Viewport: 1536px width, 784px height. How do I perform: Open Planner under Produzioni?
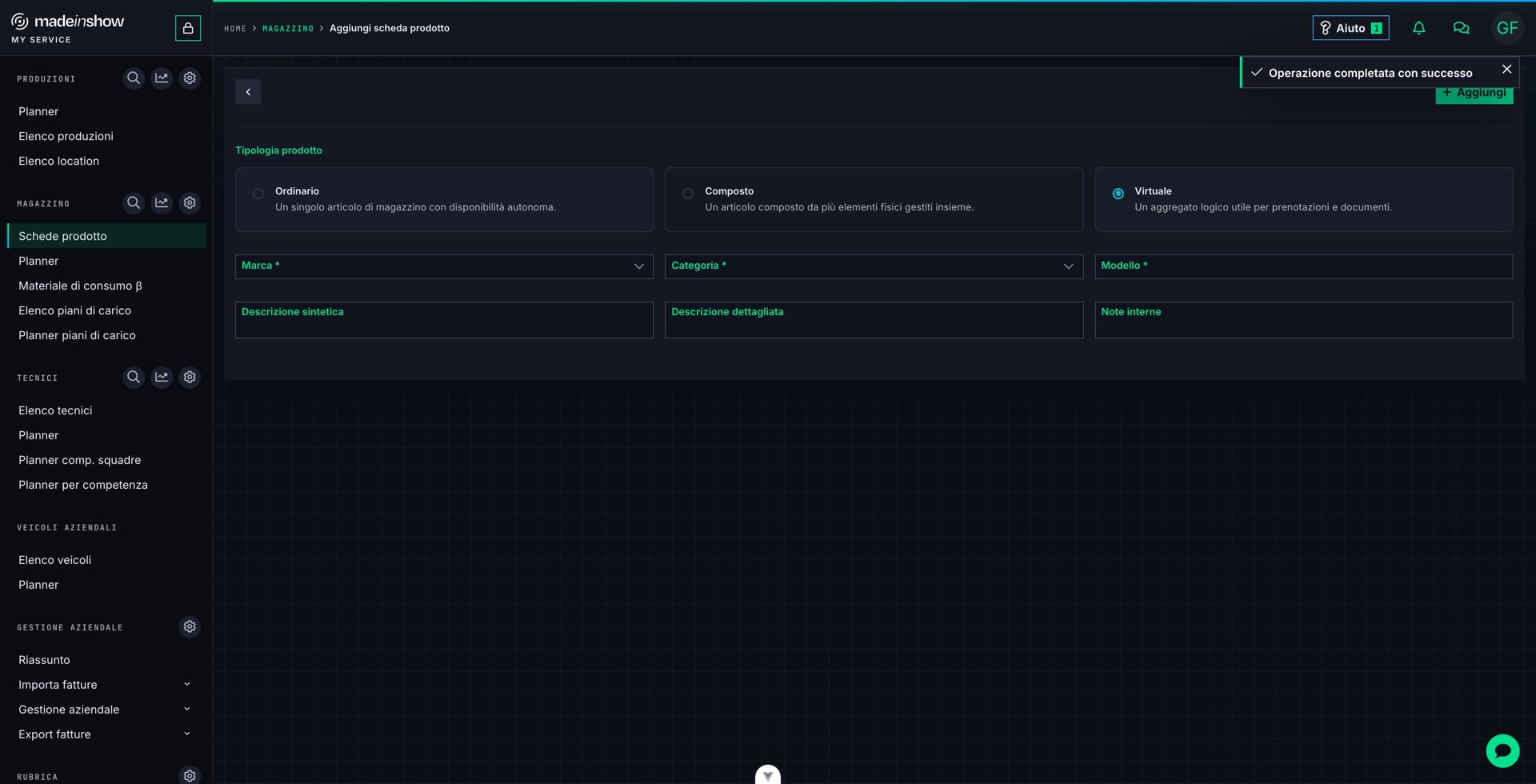pyautogui.click(x=38, y=111)
